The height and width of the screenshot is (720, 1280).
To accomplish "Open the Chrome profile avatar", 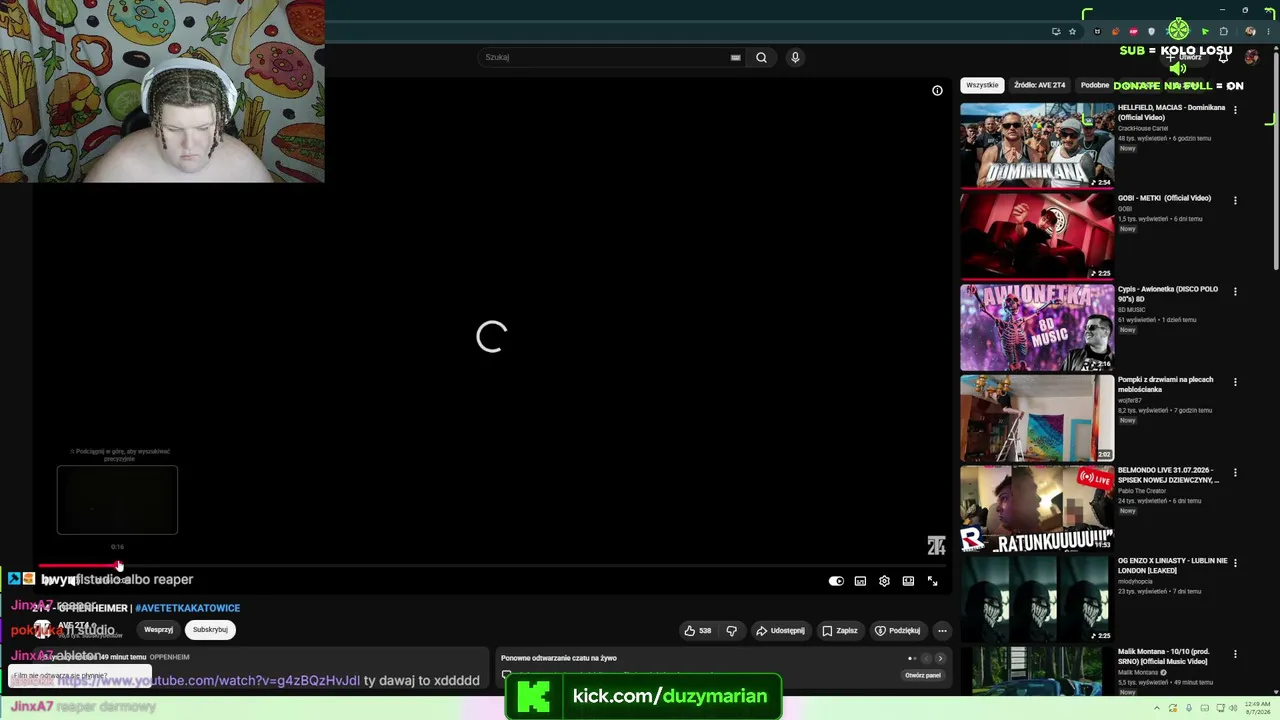I will 1250,31.
